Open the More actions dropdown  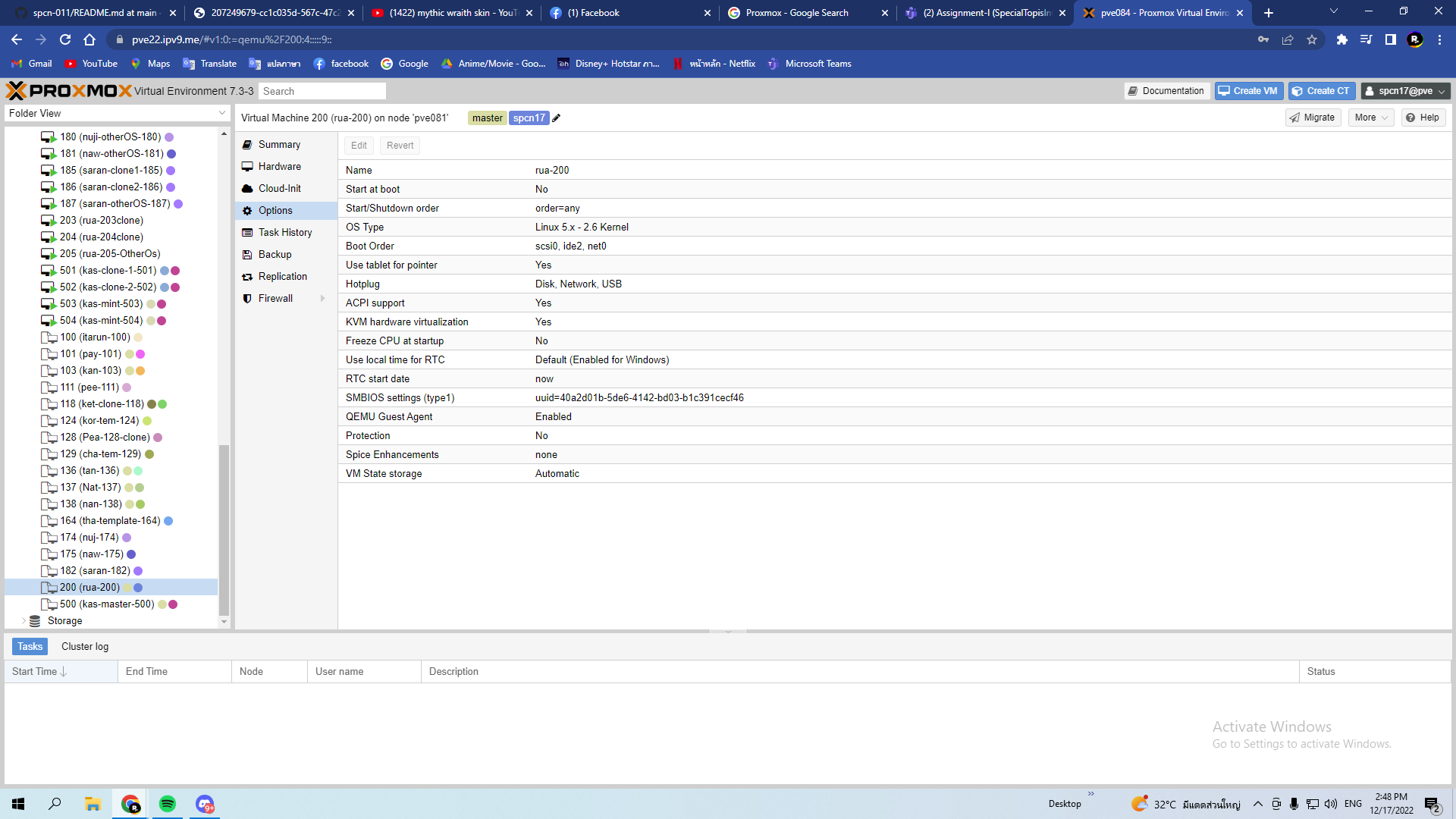[1371, 118]
